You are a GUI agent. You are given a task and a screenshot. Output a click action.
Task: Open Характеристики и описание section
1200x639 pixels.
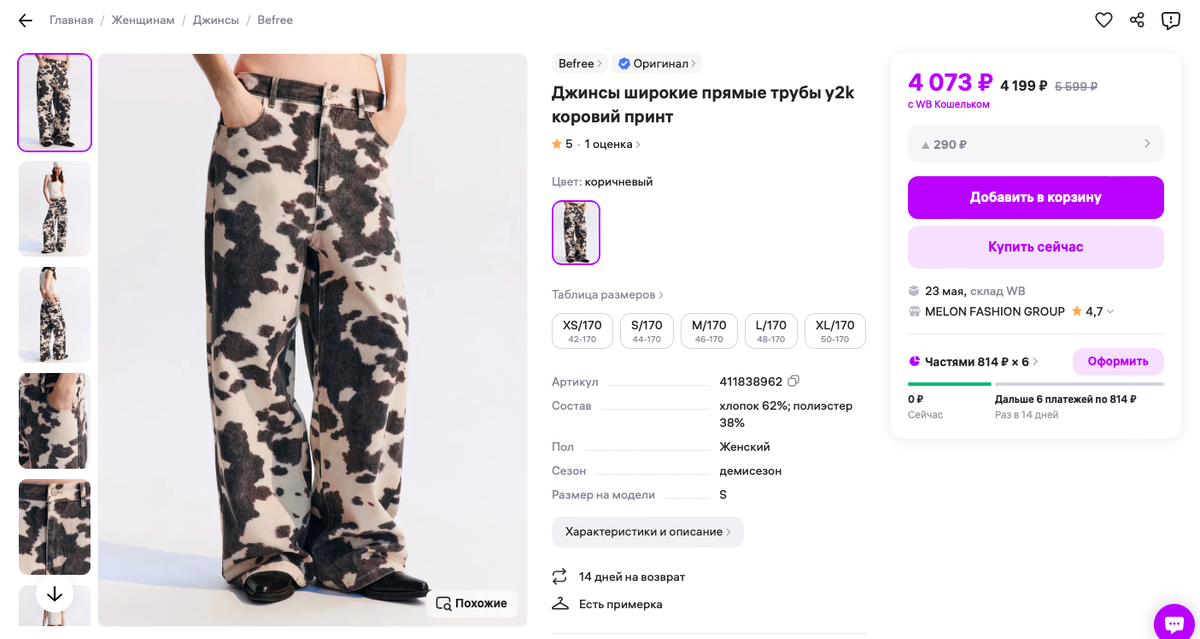click(x=648, y=531)
